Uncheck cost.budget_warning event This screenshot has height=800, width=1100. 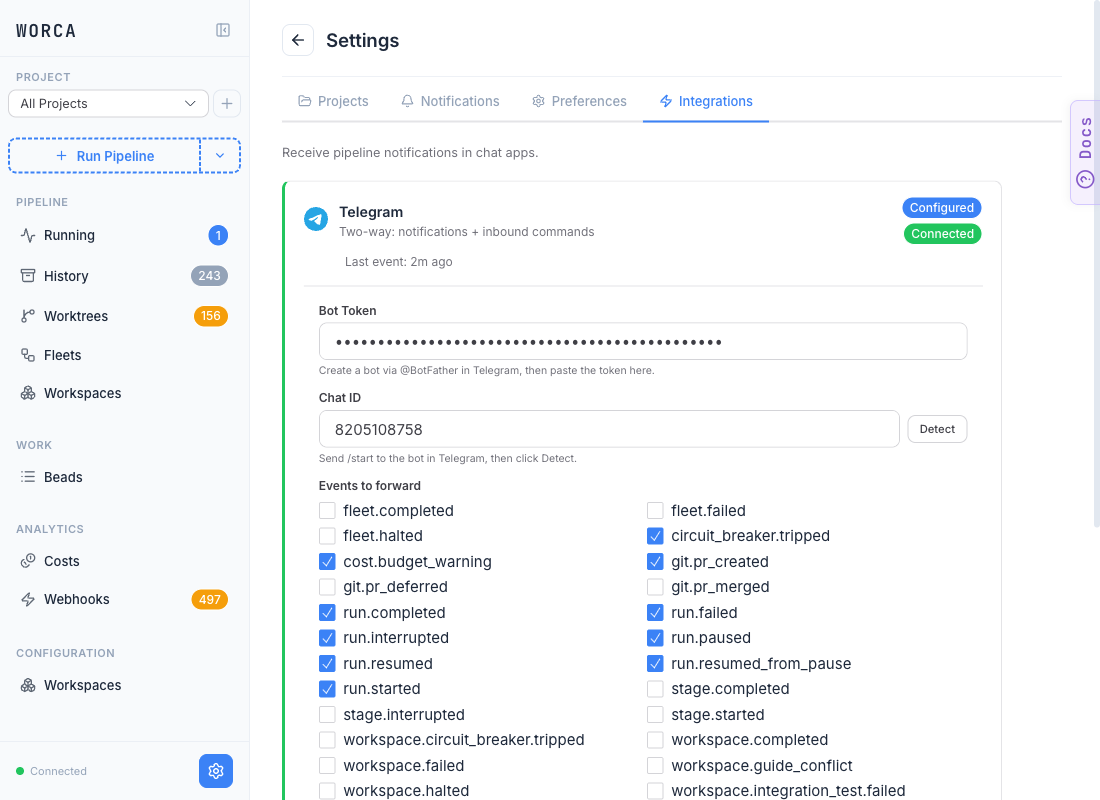click(327, 561)
